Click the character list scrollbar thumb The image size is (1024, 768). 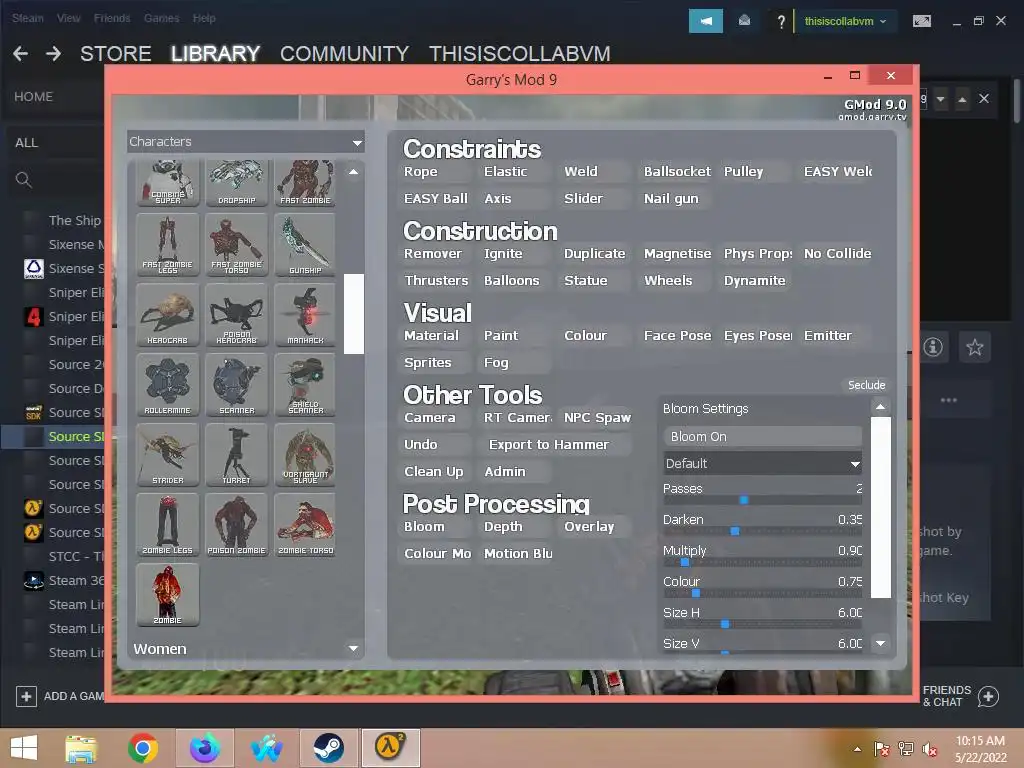click(353, 314)
